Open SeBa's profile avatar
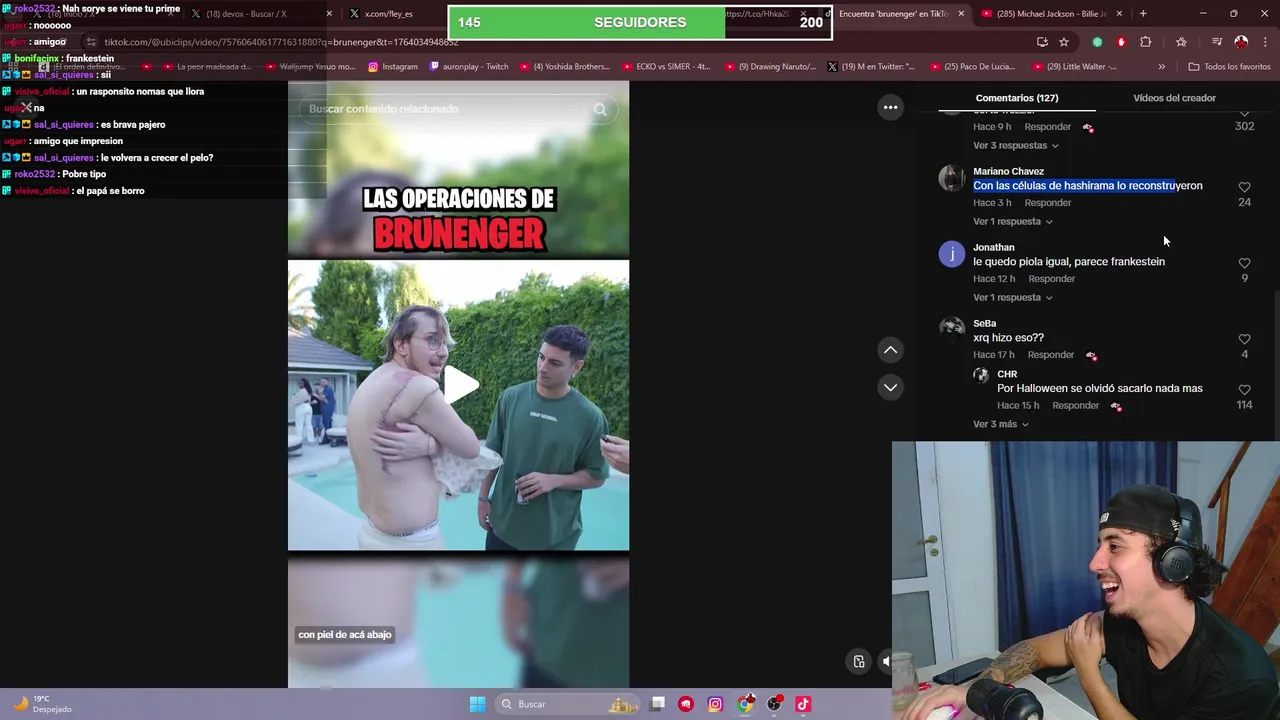Viewport: 1280px width, 720px height. point(951,330)
